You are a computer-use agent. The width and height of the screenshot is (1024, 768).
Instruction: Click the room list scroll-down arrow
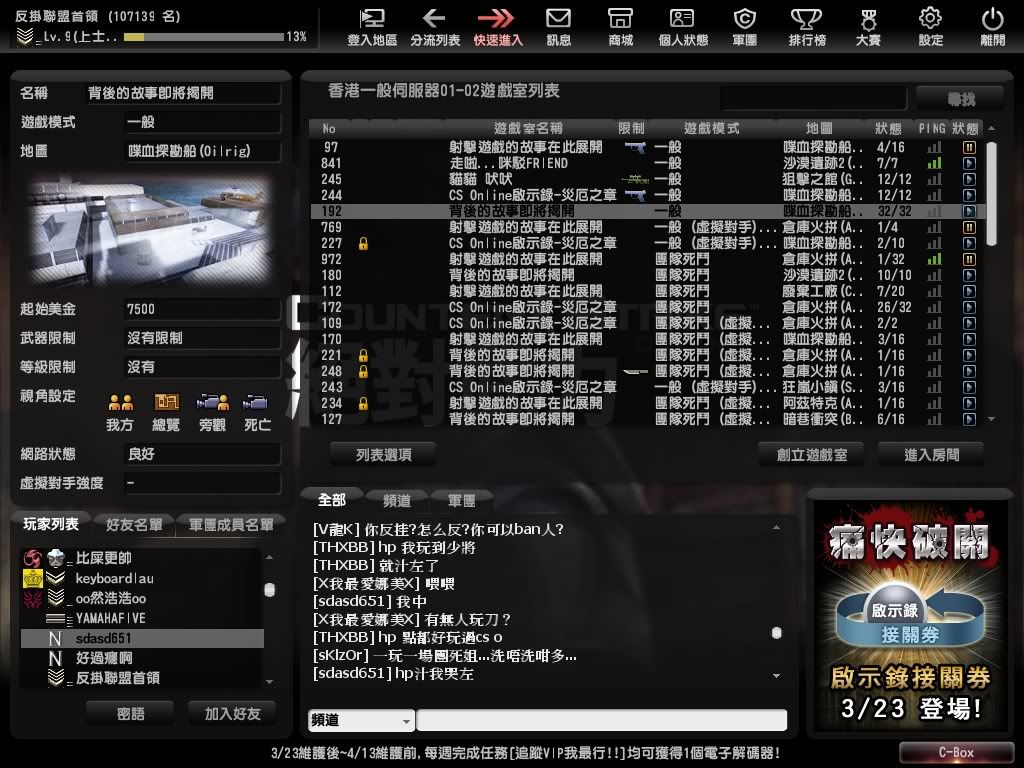tap(991, 420)
